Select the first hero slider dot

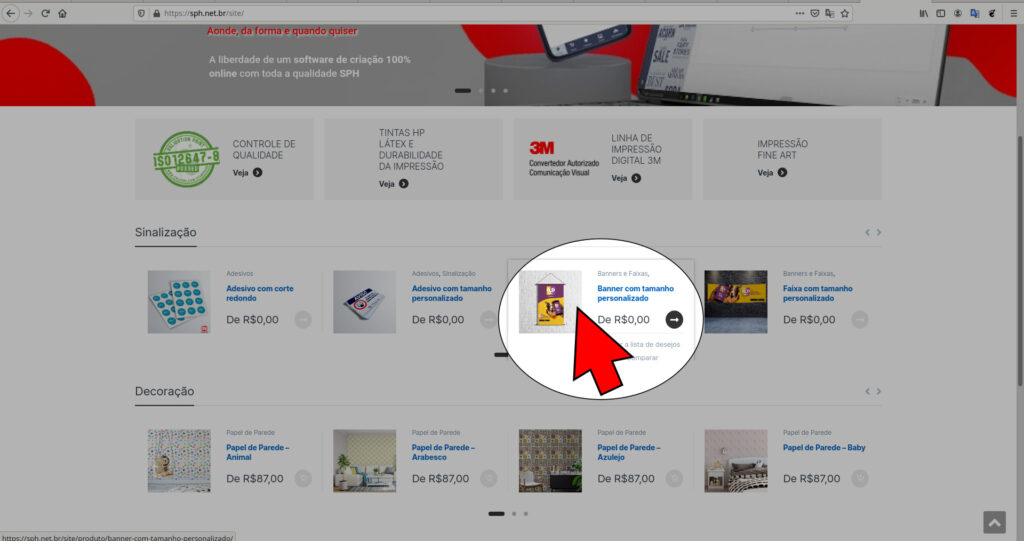tap(462, 91)
